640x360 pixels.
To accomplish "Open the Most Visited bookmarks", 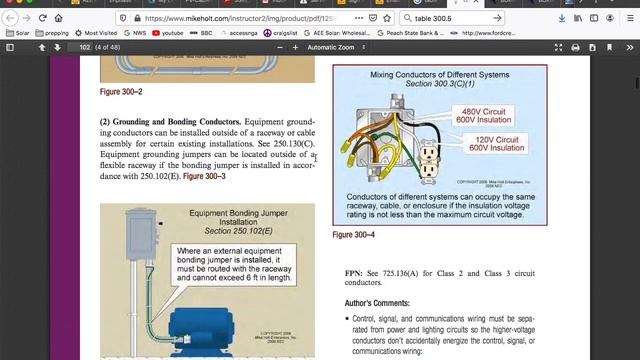I will (x=96, y=33).
